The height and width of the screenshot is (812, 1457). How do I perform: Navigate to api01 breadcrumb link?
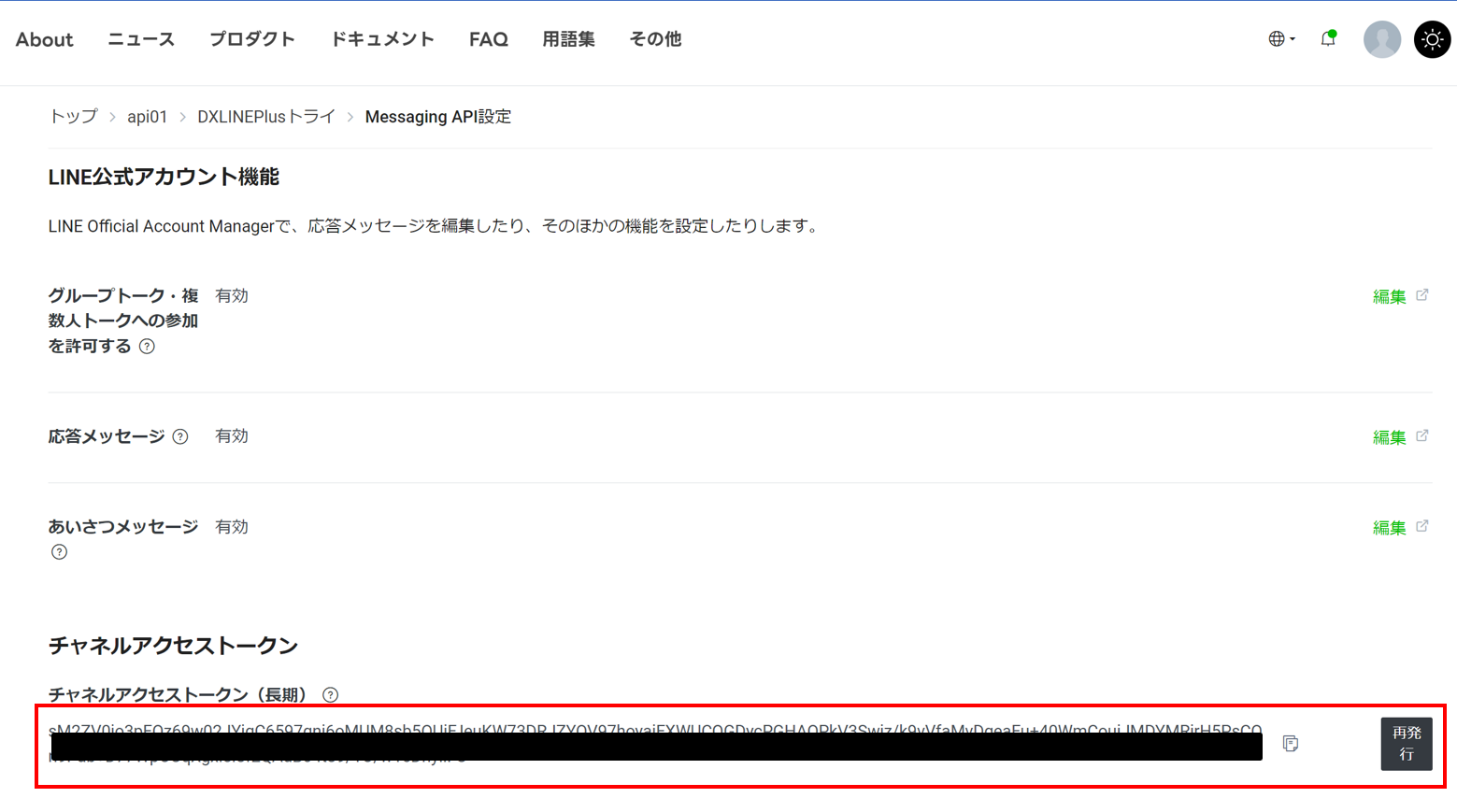click(x=147, y=117)
